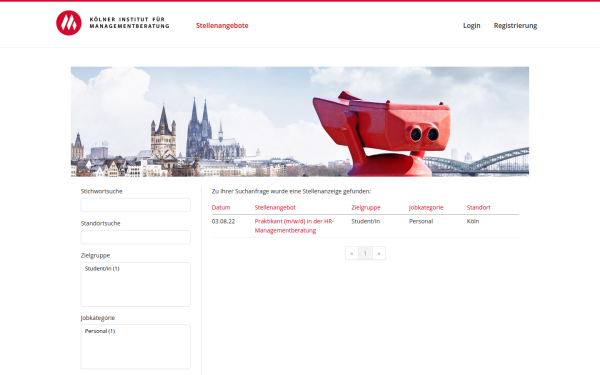
Task: Go to next page with » button
Action: (x=379, y=253)
